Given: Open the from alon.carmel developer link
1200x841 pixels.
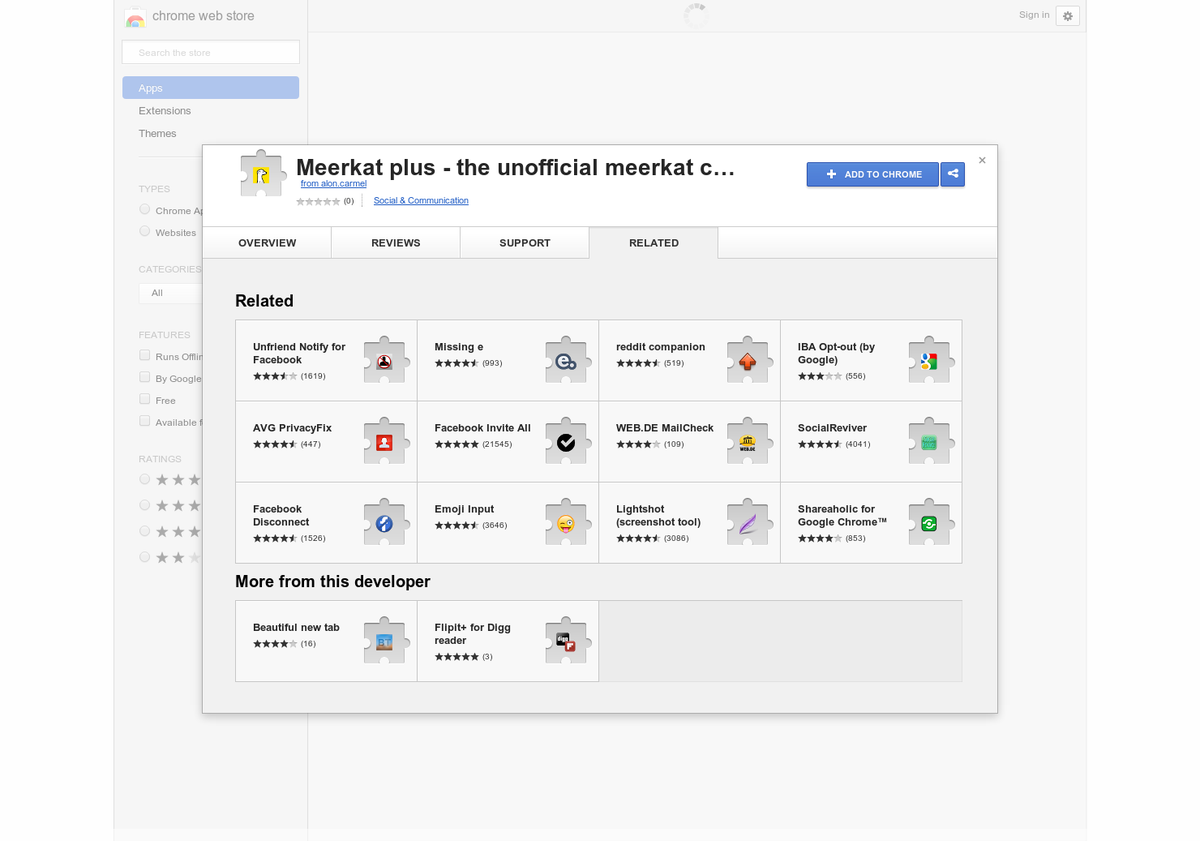Looking at the screenshot, I should [334, 184].
